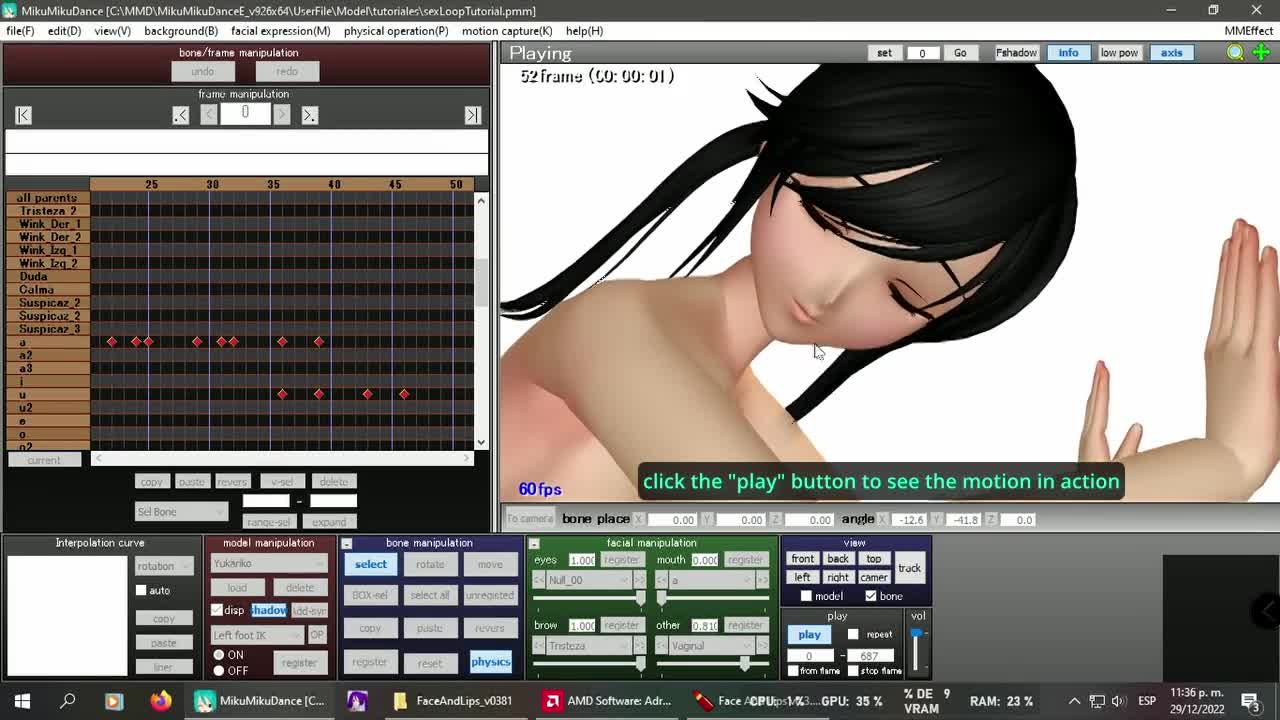
Task: Click the green viewport move cross icon
Action: [x=1261, y=53]
